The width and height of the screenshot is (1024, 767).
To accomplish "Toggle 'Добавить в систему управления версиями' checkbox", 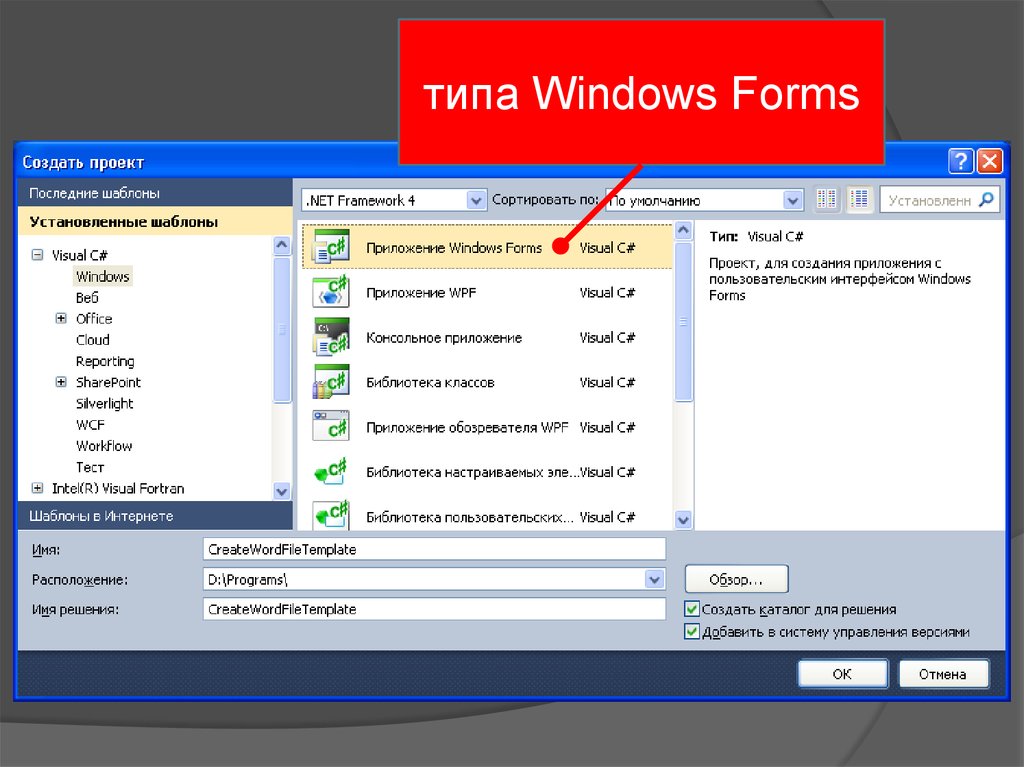I will tap(692, 632).
